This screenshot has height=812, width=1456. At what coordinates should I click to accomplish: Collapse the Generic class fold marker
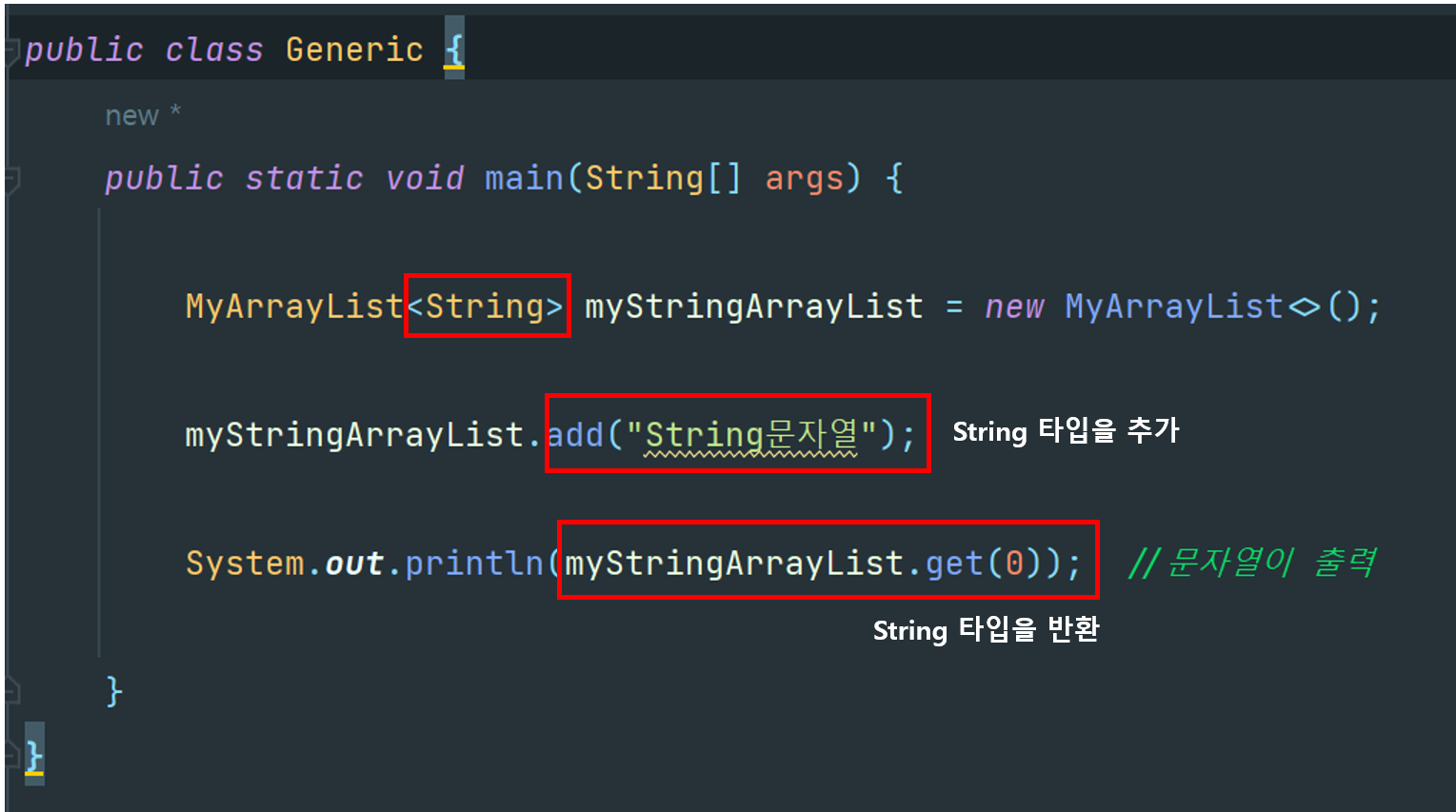12,50
